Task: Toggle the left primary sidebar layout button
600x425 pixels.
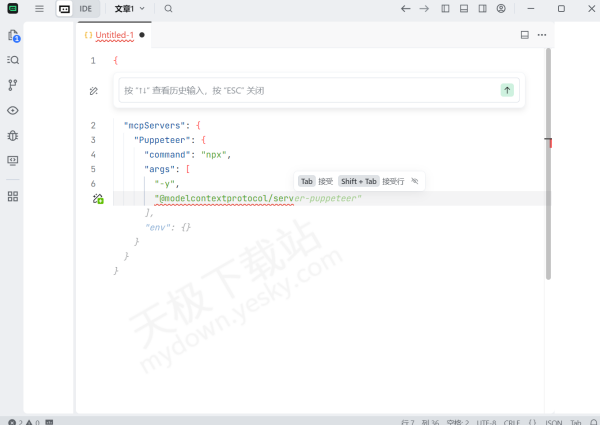Action: (x=446, y=8)
